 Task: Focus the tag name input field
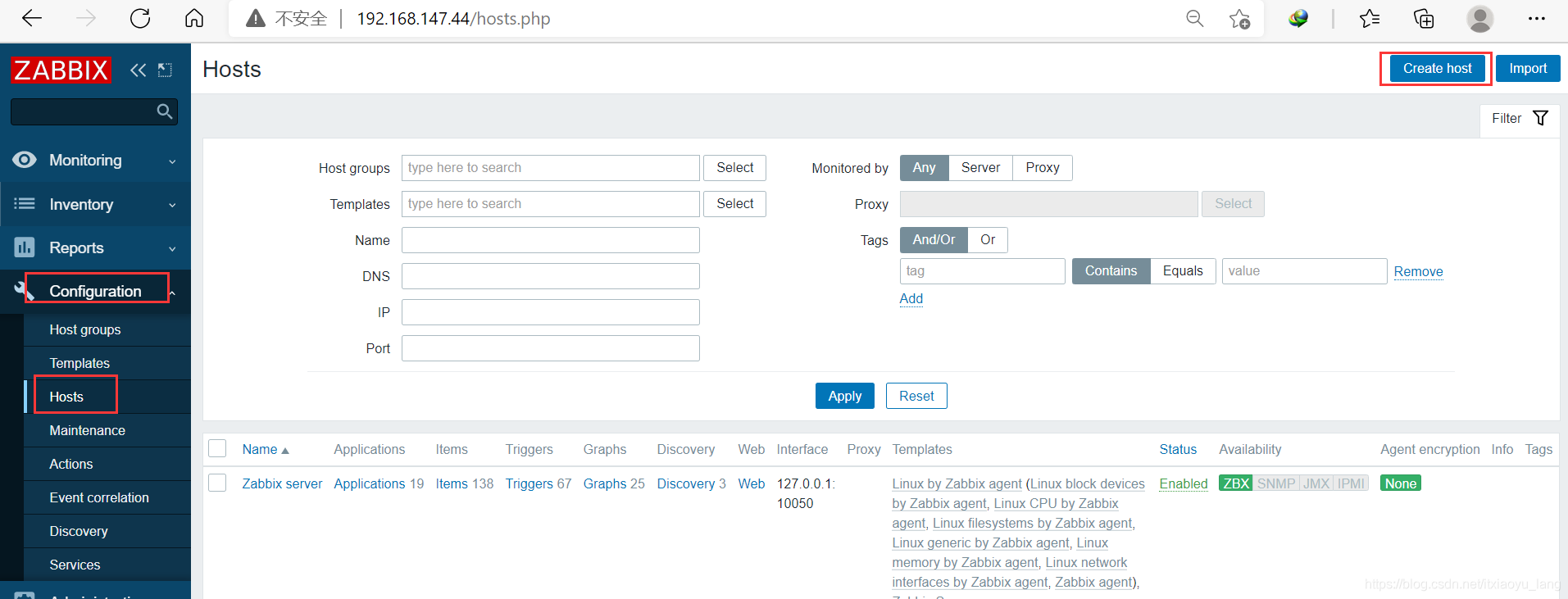[982, 270]
